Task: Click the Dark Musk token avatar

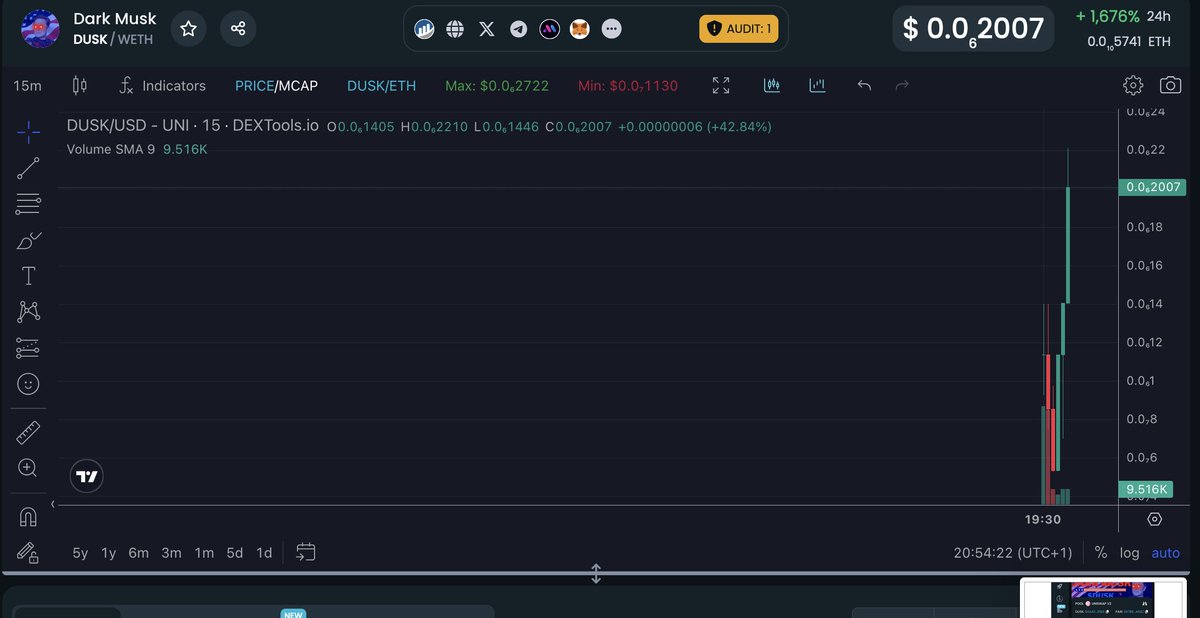Action: 41,29
